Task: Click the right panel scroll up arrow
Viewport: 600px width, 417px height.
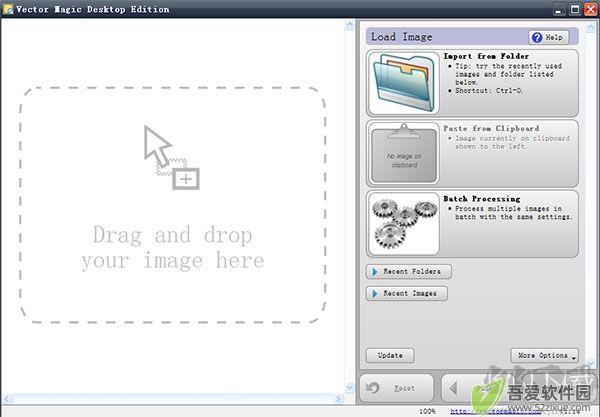Action: (x=591, y=27)
